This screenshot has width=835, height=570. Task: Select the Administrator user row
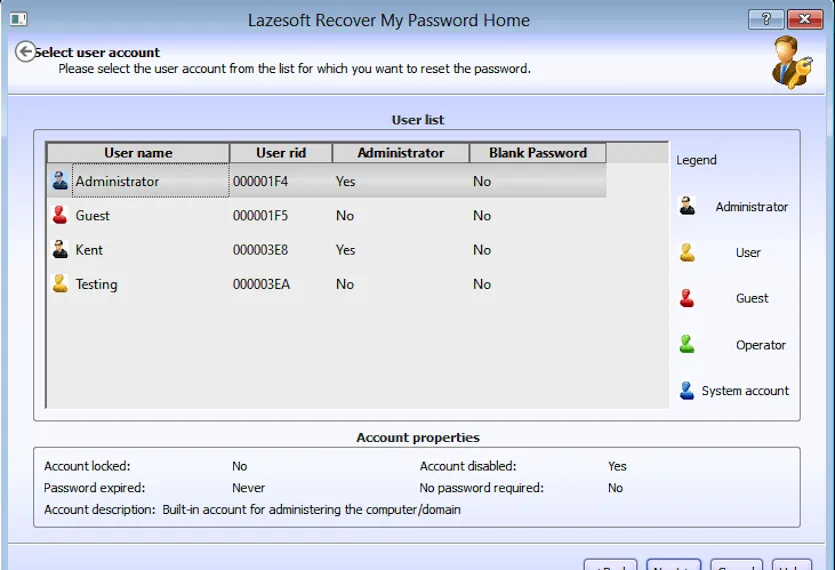[326, 181]
